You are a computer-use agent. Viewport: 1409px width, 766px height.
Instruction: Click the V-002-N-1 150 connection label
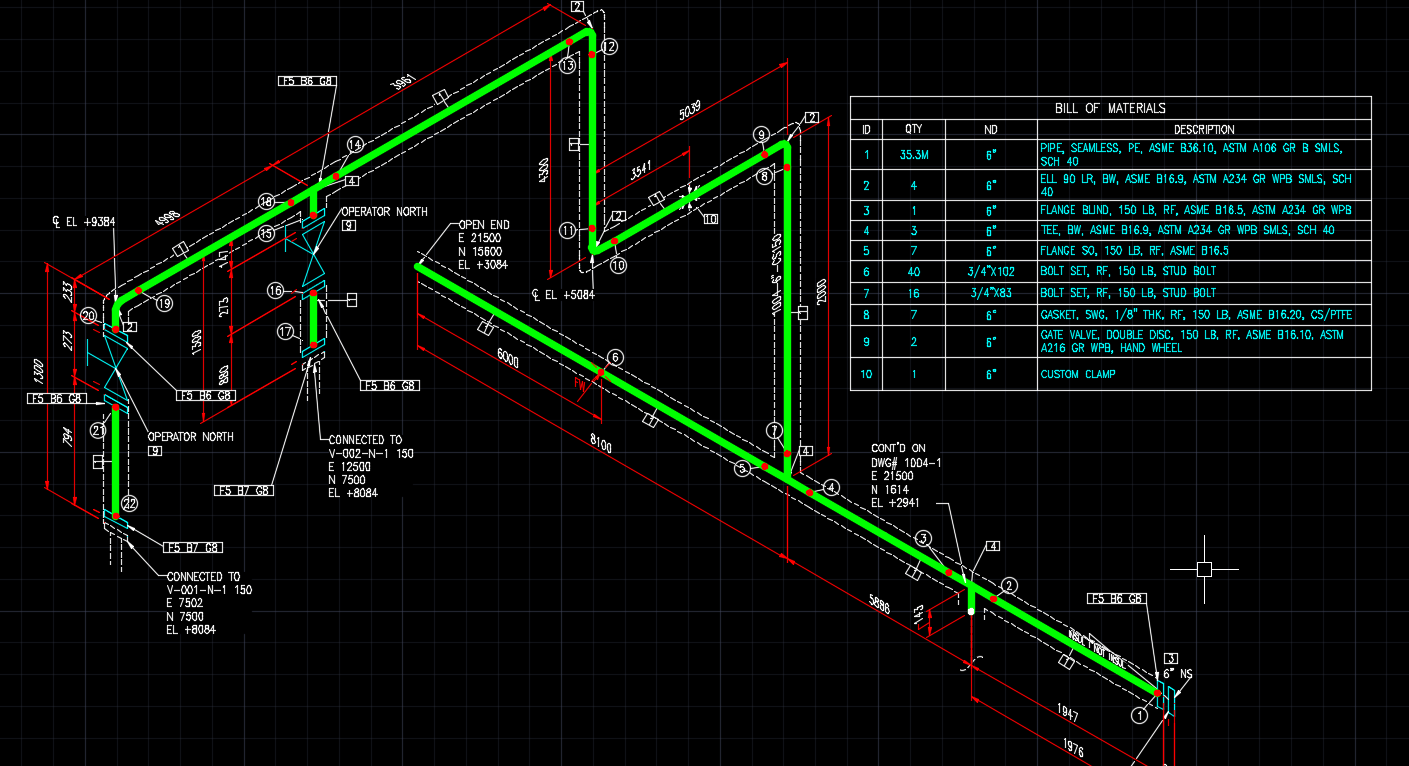[x=371, y=453]
